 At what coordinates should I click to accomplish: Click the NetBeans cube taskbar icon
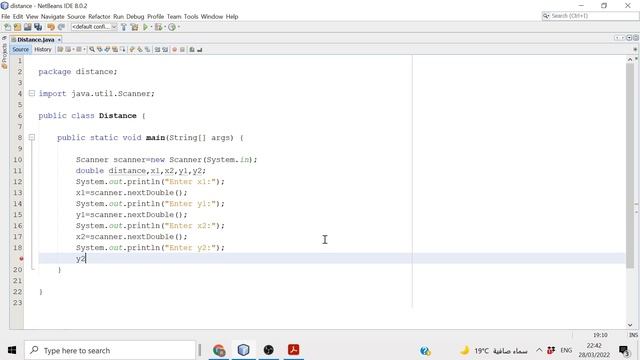point(244,350)
